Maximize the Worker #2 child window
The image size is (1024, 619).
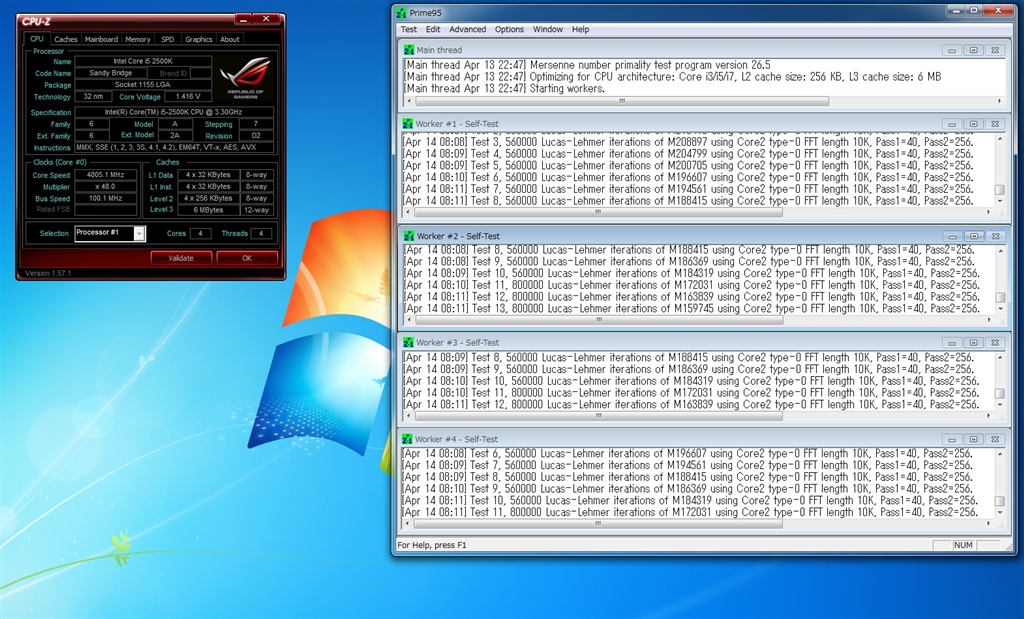coord(974,236)
